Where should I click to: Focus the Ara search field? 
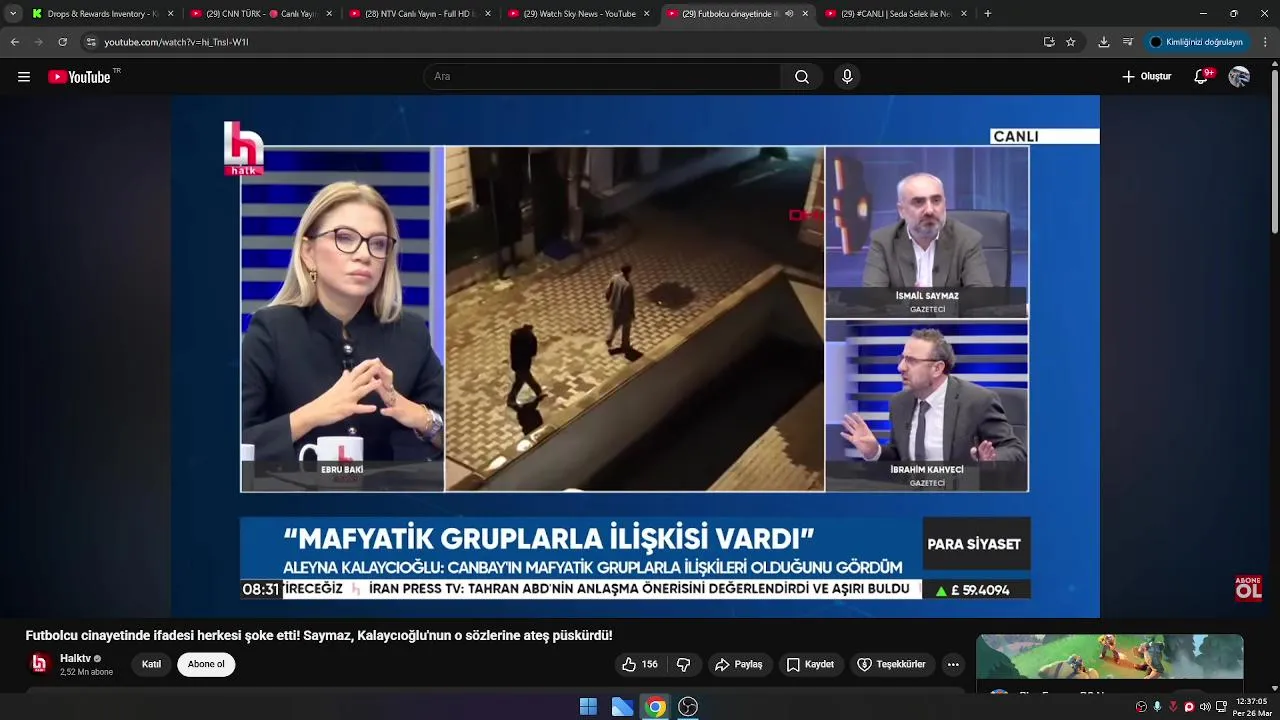603,77
